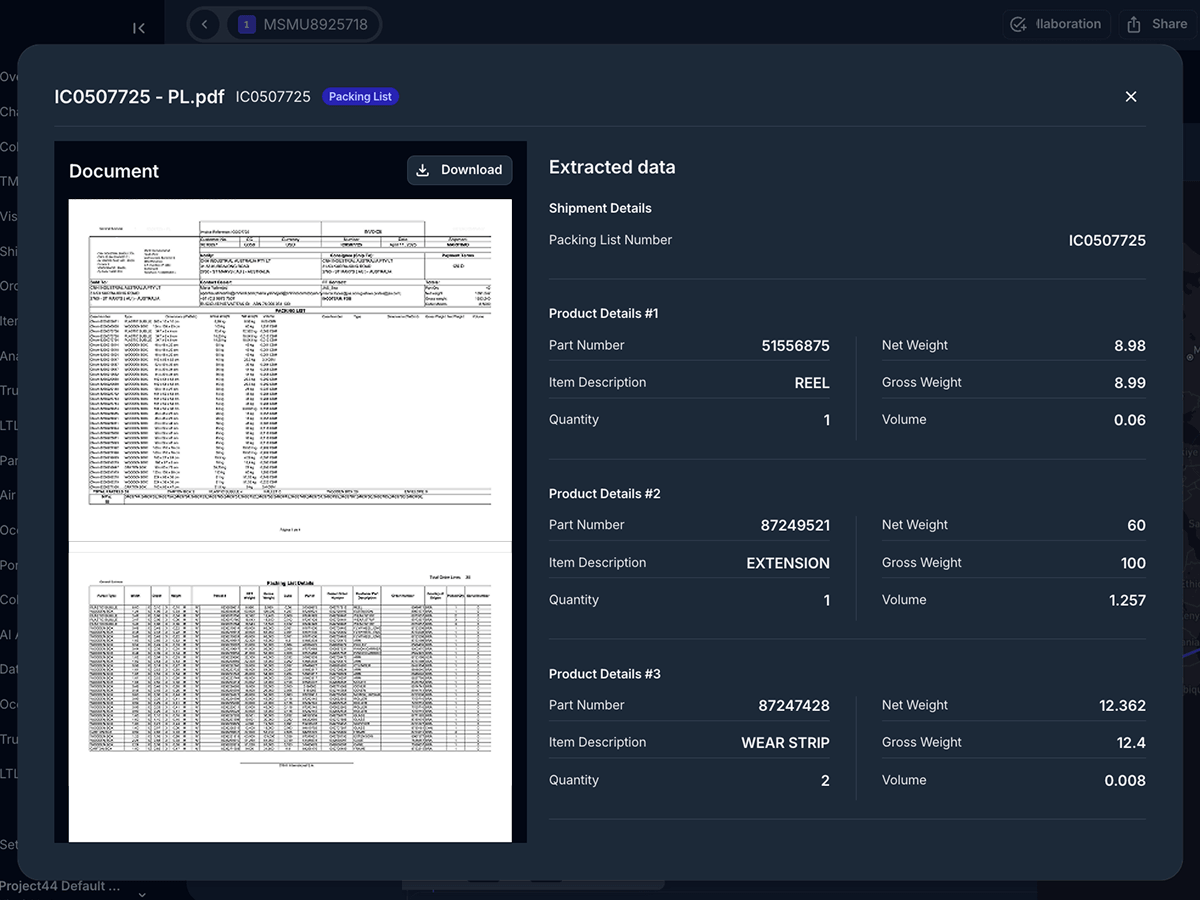Click the Share upload icon
1200x900 pixels.
click(1134, 24)
